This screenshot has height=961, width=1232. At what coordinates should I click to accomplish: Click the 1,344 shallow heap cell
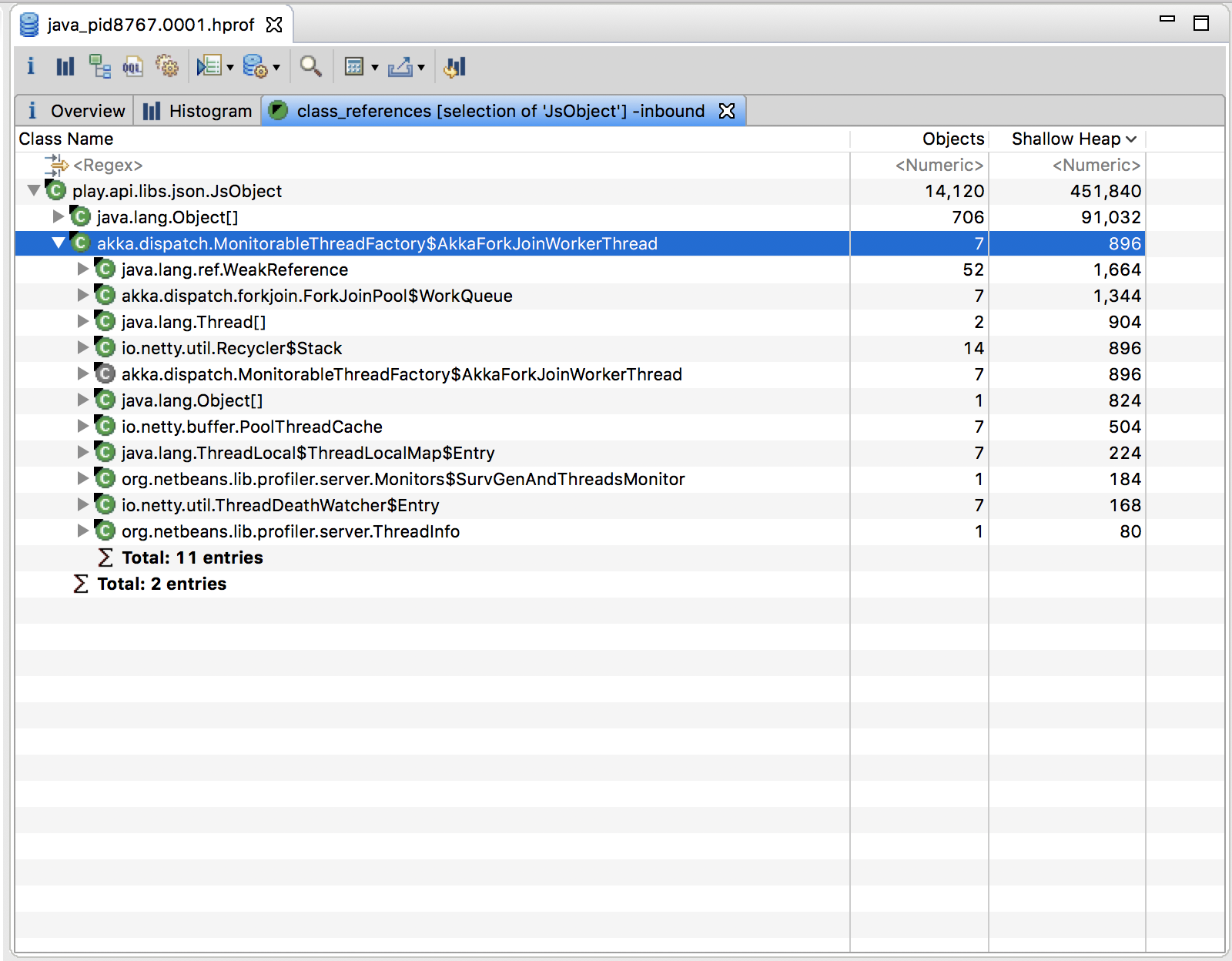[x=1116, y=296]
